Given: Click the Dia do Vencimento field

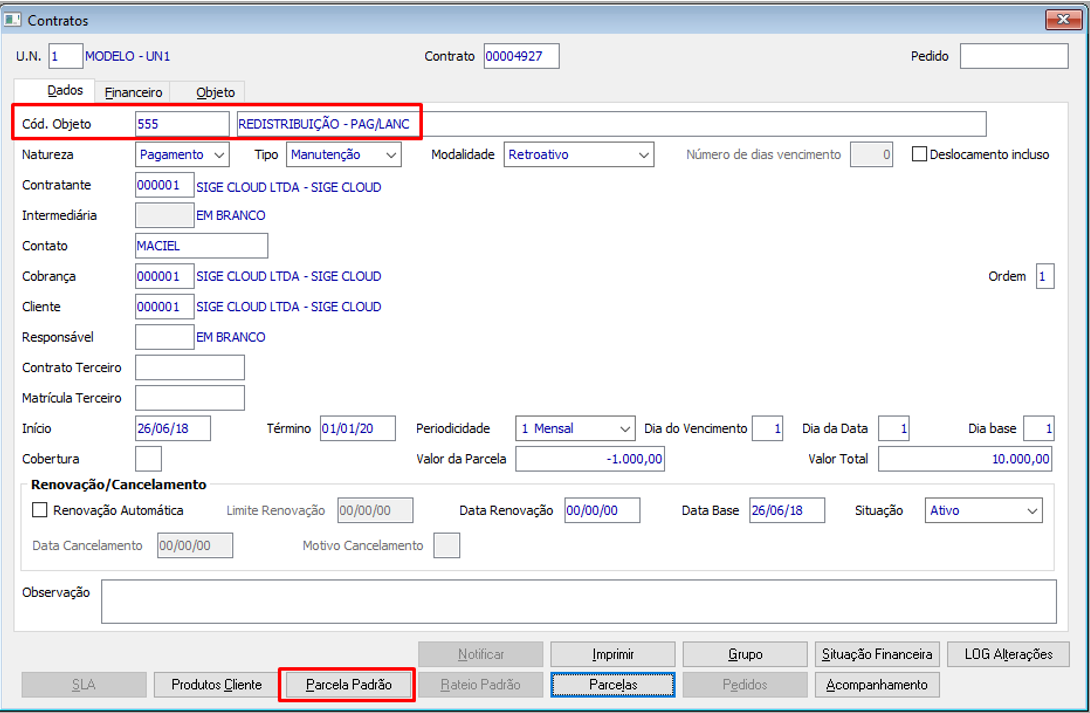Looking at the screenshot, I should click(767, 428).
